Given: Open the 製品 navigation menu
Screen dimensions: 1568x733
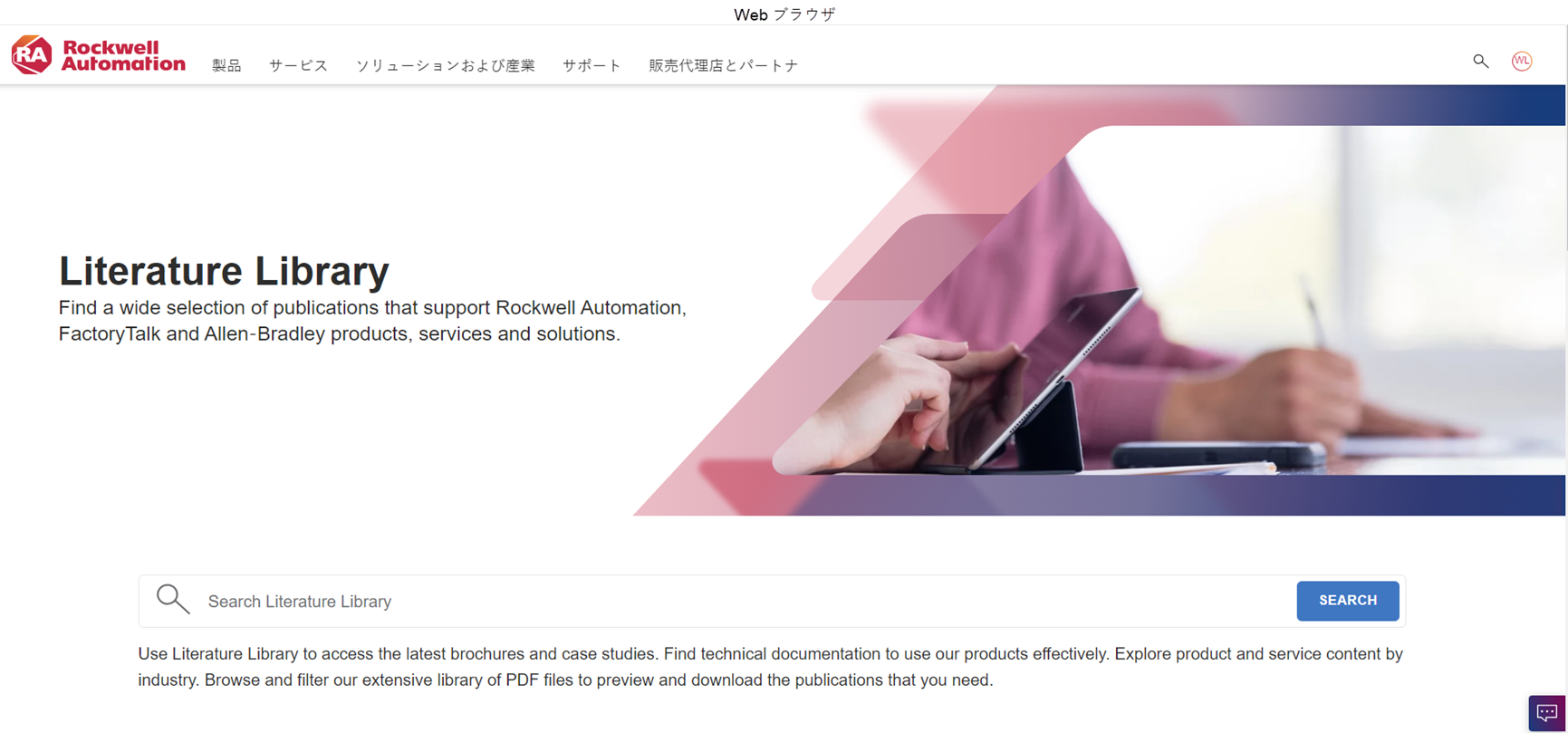Looking at the screenshot, I should click(226, 65).
